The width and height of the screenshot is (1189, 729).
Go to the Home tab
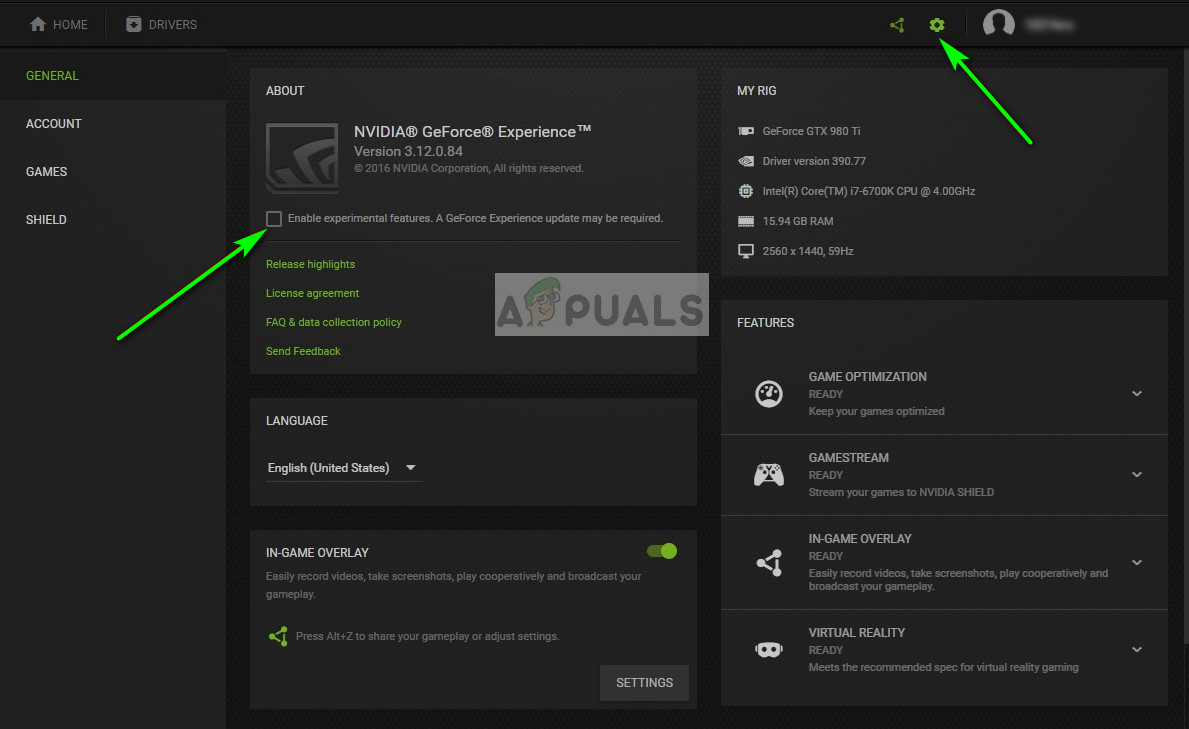tap(58, 24)
